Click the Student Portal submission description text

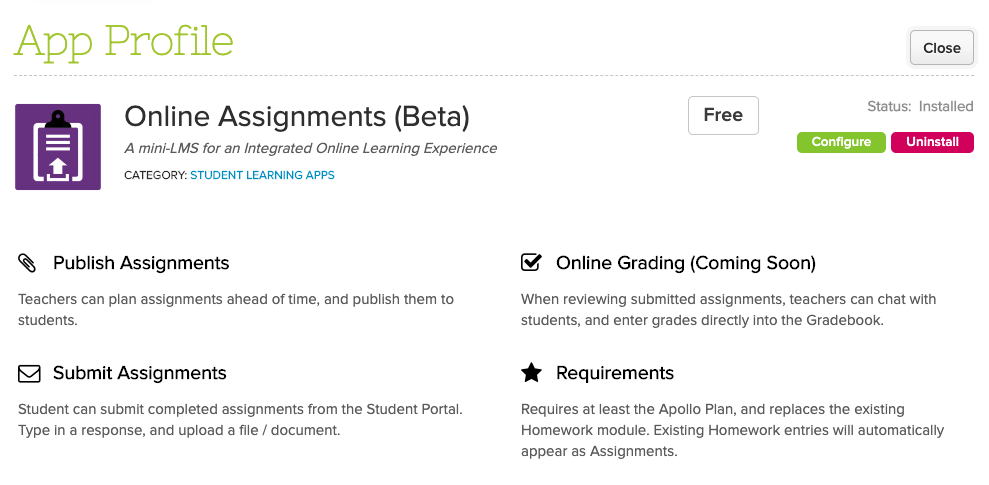[x=240, y=420]
